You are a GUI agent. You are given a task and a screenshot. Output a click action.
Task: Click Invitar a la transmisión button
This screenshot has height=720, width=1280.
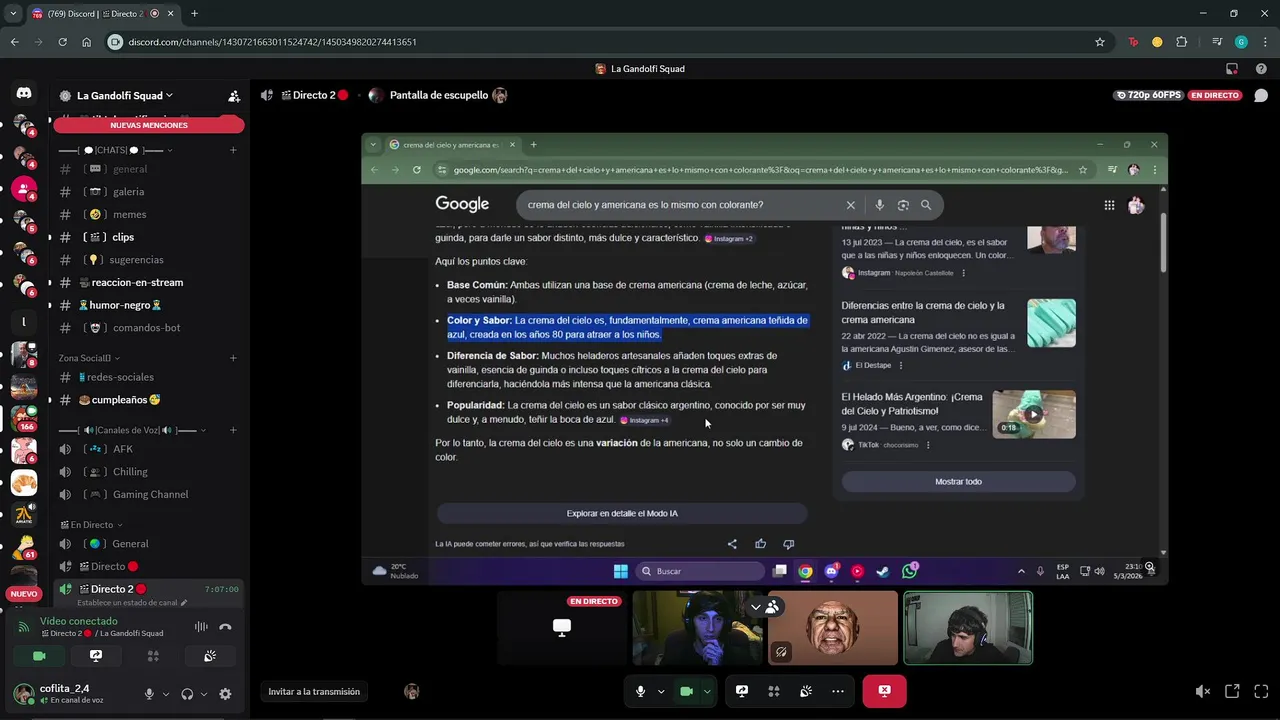314,692
